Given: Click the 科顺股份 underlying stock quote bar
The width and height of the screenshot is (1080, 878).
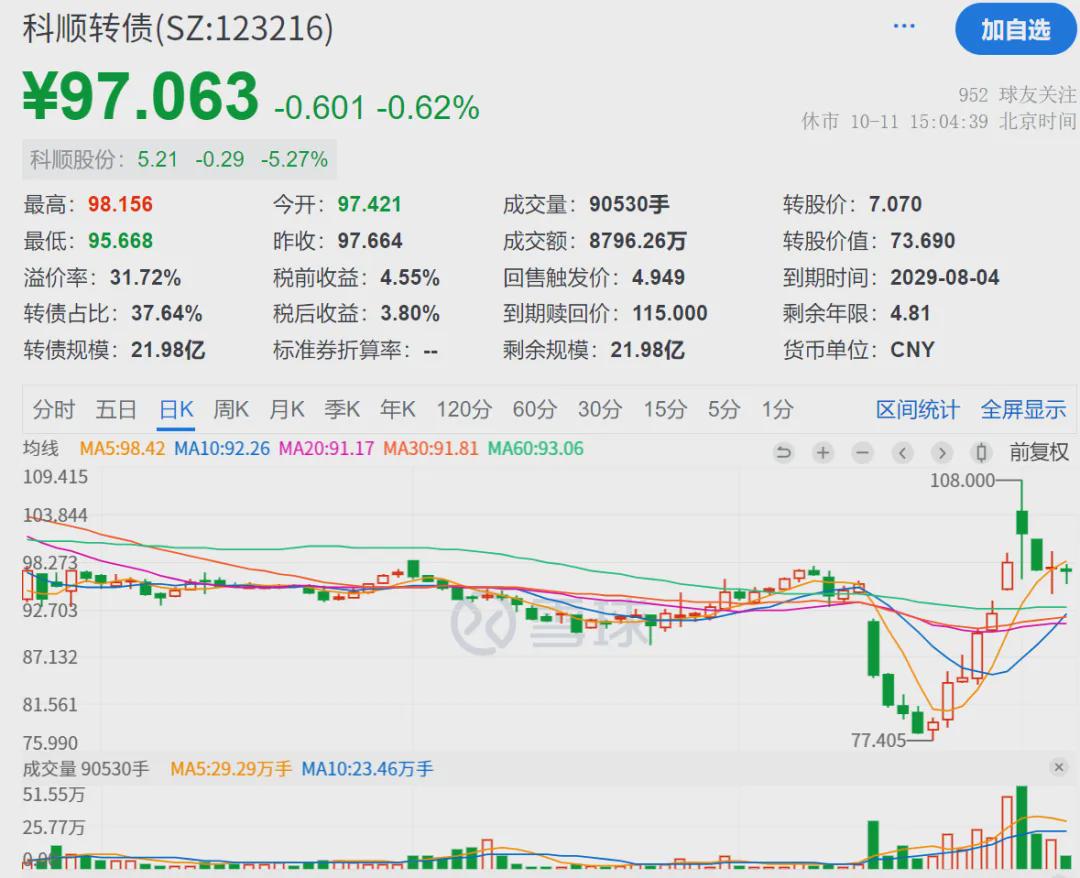Looking at the screenshot, I should tap(179, 160).
